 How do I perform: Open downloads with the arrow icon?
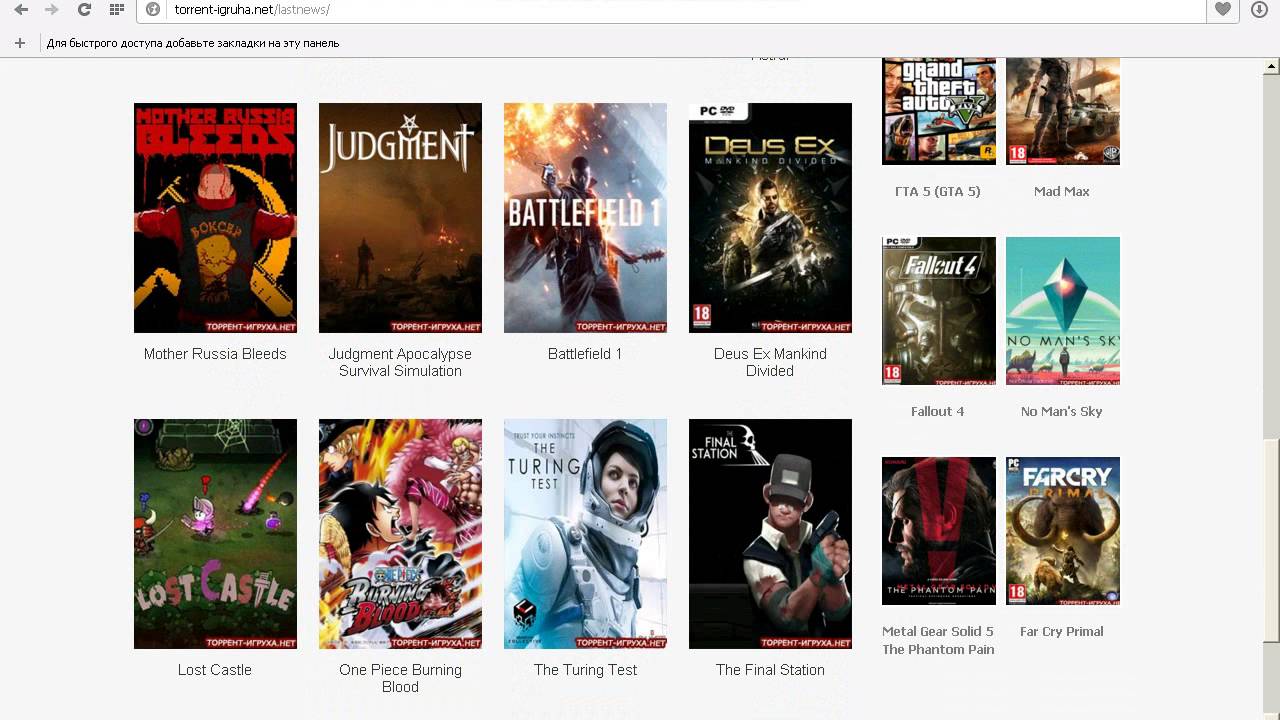(x=1259, y=10)
